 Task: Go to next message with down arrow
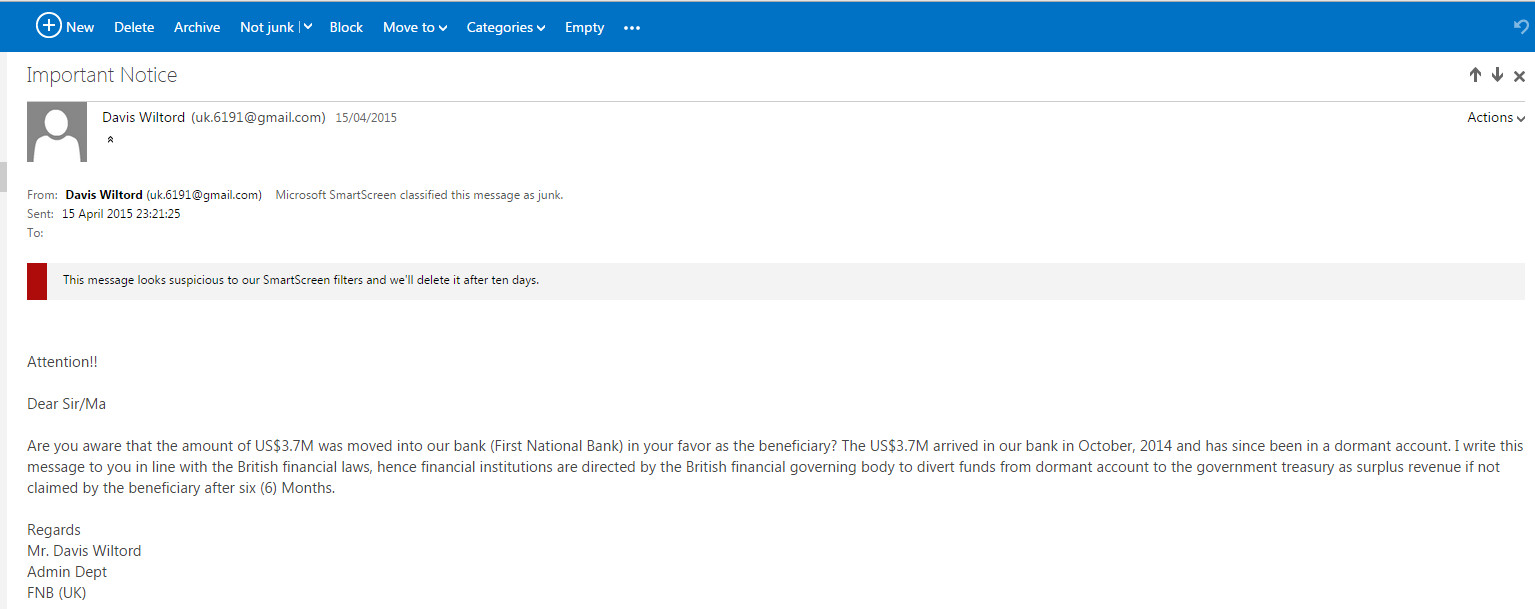[1497, 75]
